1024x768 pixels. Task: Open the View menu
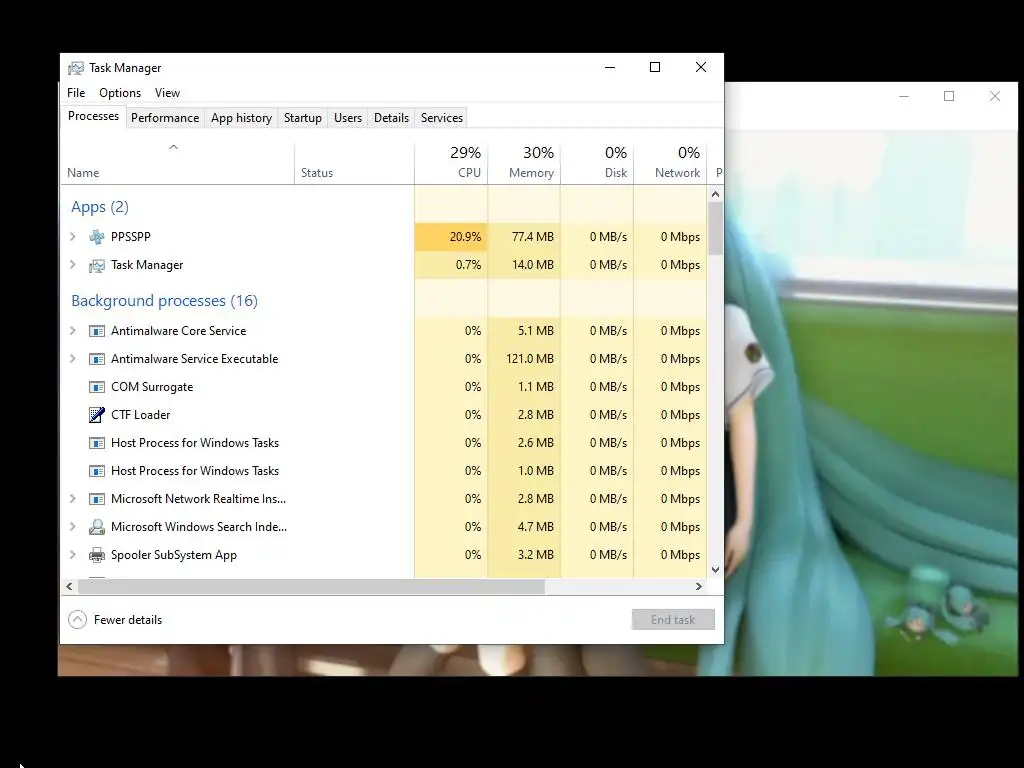[x=167, y=93]
